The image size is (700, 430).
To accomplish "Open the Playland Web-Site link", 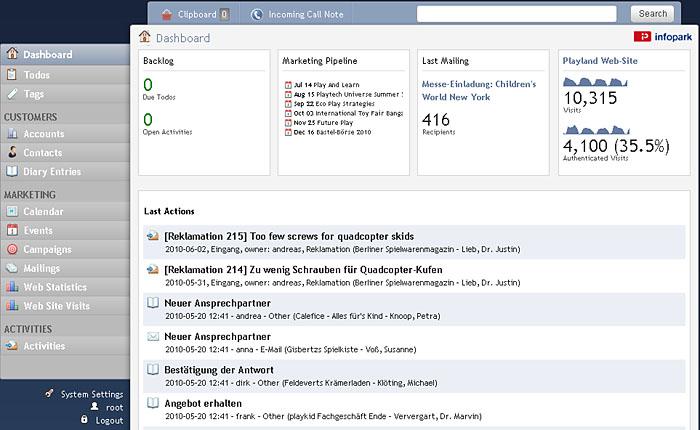I will tap(600, 61).
